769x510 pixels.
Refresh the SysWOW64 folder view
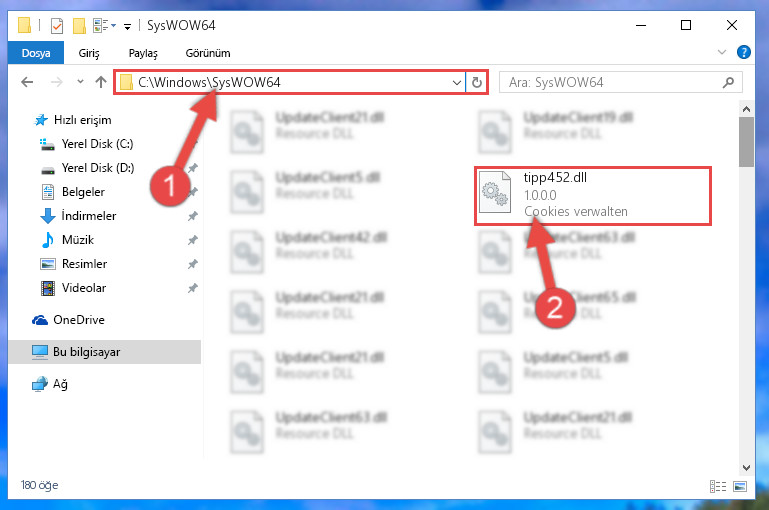(x=477, y=82)
